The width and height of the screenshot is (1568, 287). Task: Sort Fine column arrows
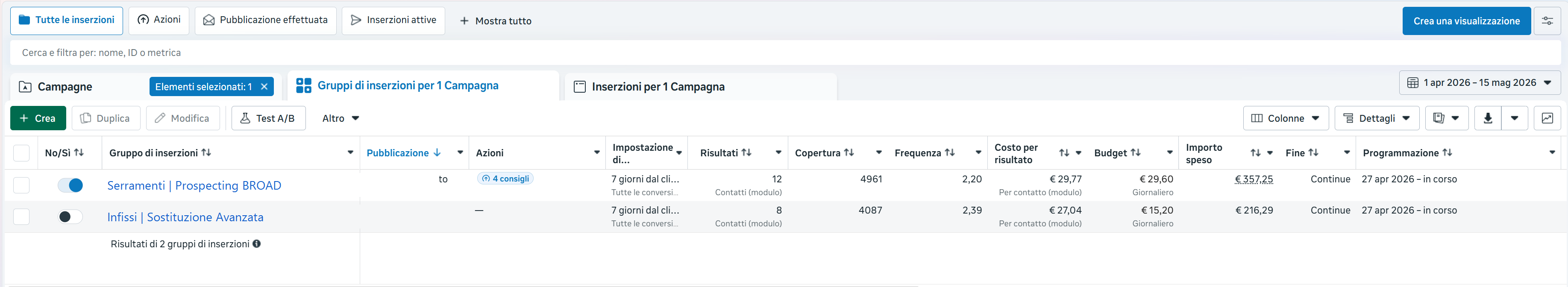point(1313,152)
